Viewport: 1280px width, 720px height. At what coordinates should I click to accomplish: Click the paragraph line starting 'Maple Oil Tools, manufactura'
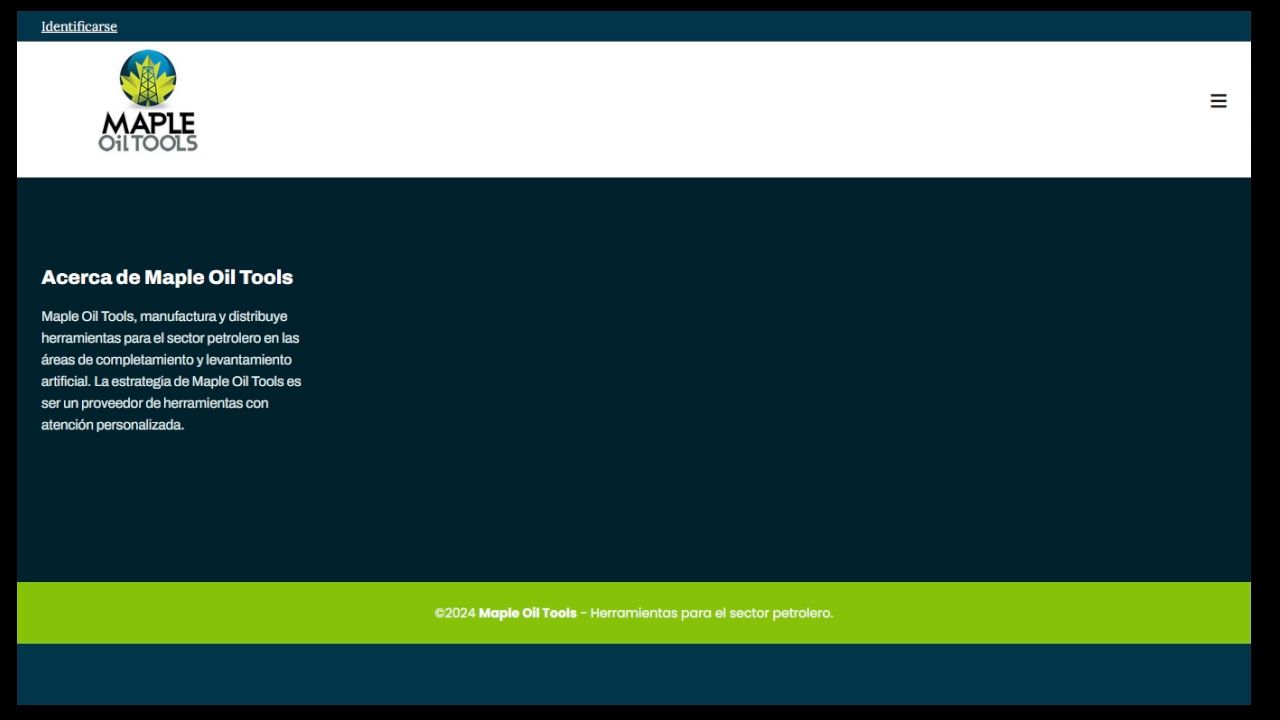[164, 316]
